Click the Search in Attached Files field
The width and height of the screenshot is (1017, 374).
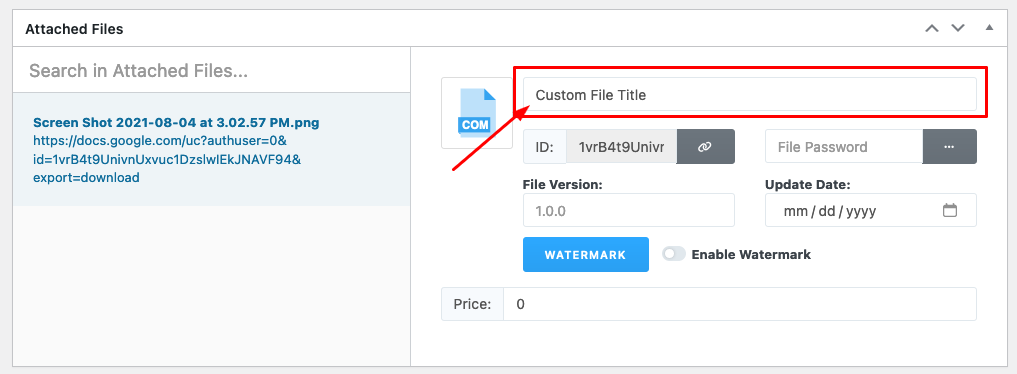coord(211,70)
